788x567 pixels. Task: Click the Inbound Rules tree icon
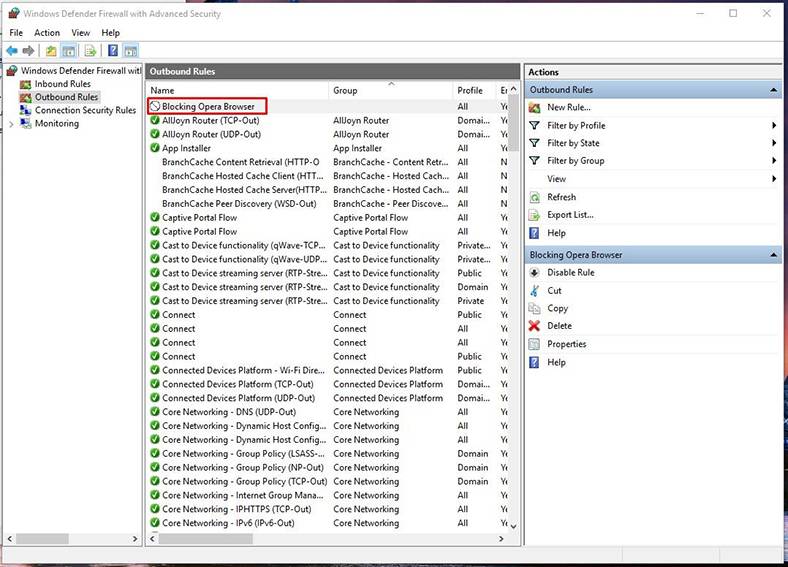(26, 84)
